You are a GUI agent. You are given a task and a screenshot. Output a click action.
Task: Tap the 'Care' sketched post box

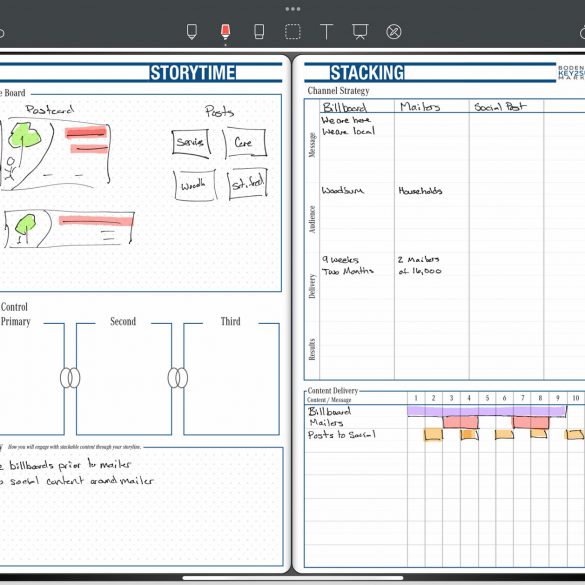pyautogui.click(x=245, y=143)
